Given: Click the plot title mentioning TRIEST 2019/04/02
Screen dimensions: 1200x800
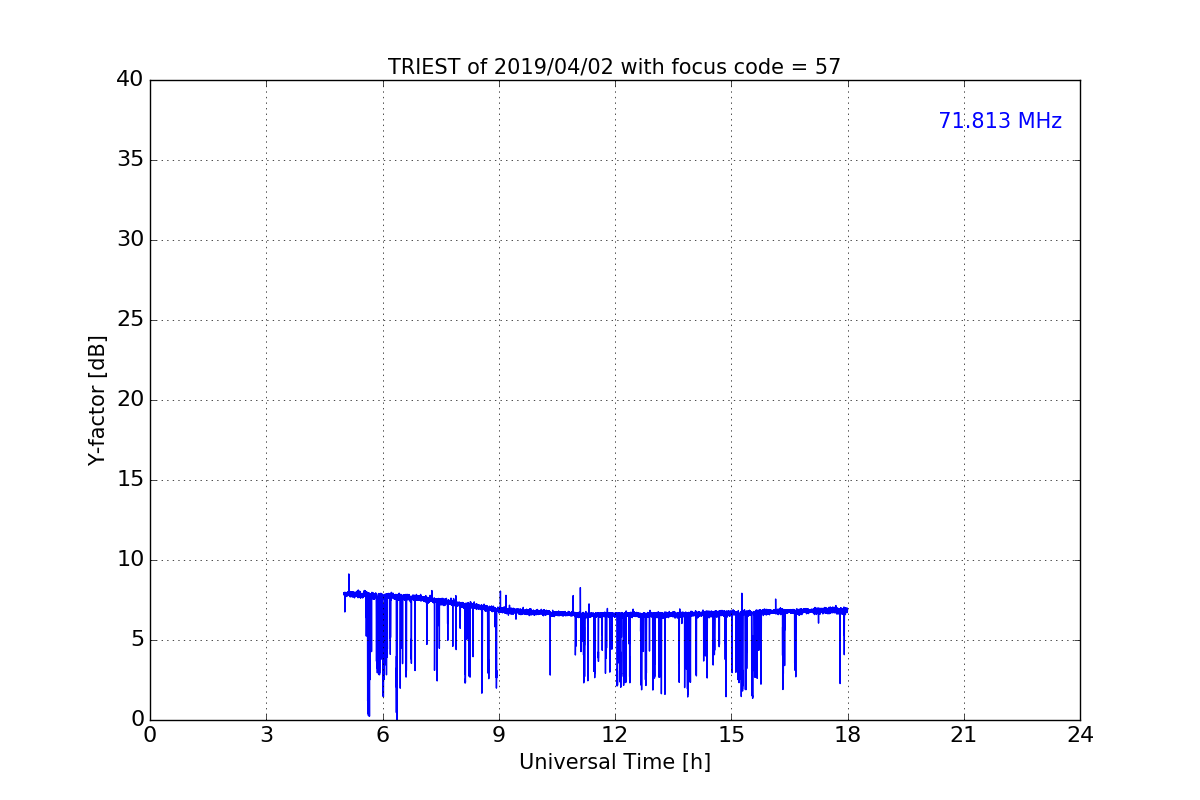Looking at the screenshot, I should 614,67.
